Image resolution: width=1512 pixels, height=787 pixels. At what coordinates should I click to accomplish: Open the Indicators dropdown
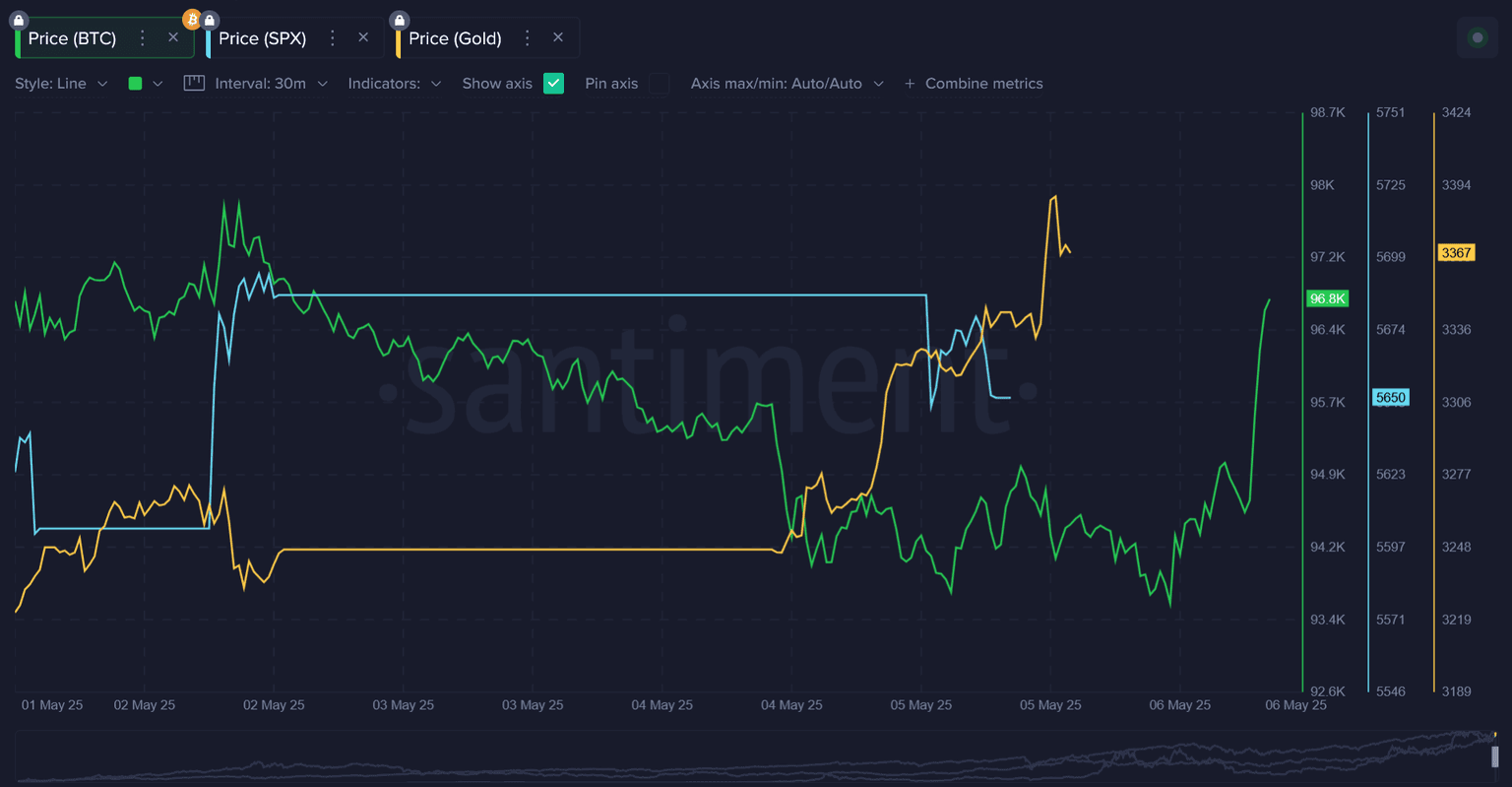coord(394,84)
